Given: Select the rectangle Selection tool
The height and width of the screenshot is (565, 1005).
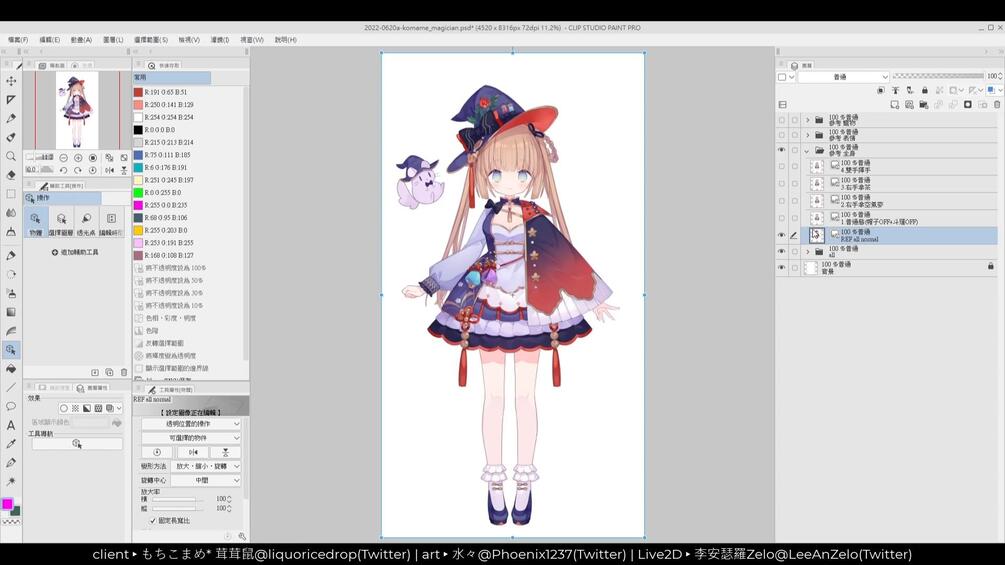Looking at the screenshot, I should tap(11, 193).
